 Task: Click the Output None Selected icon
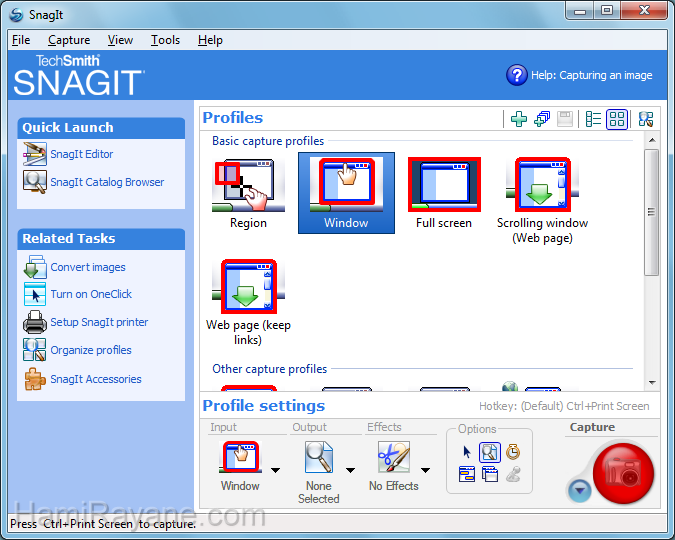pyautogui.click(x=319, y=457)
